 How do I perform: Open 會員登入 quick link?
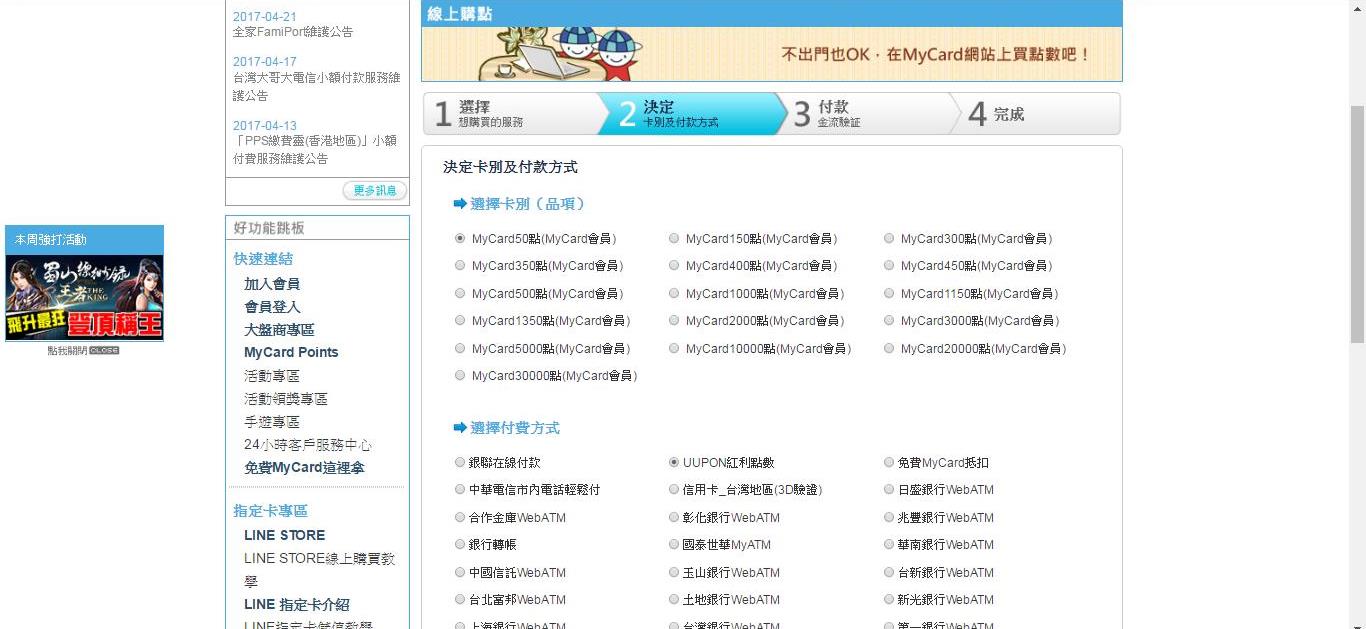(x=272, y=307)
